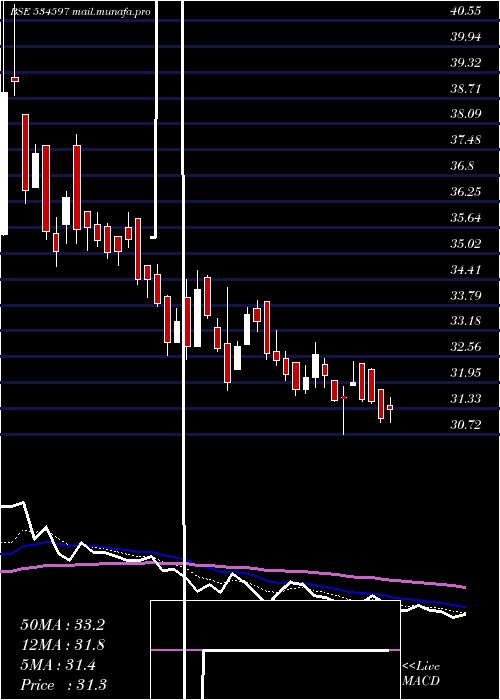Click the 12MA : 31.8 readout

point(62,645)
